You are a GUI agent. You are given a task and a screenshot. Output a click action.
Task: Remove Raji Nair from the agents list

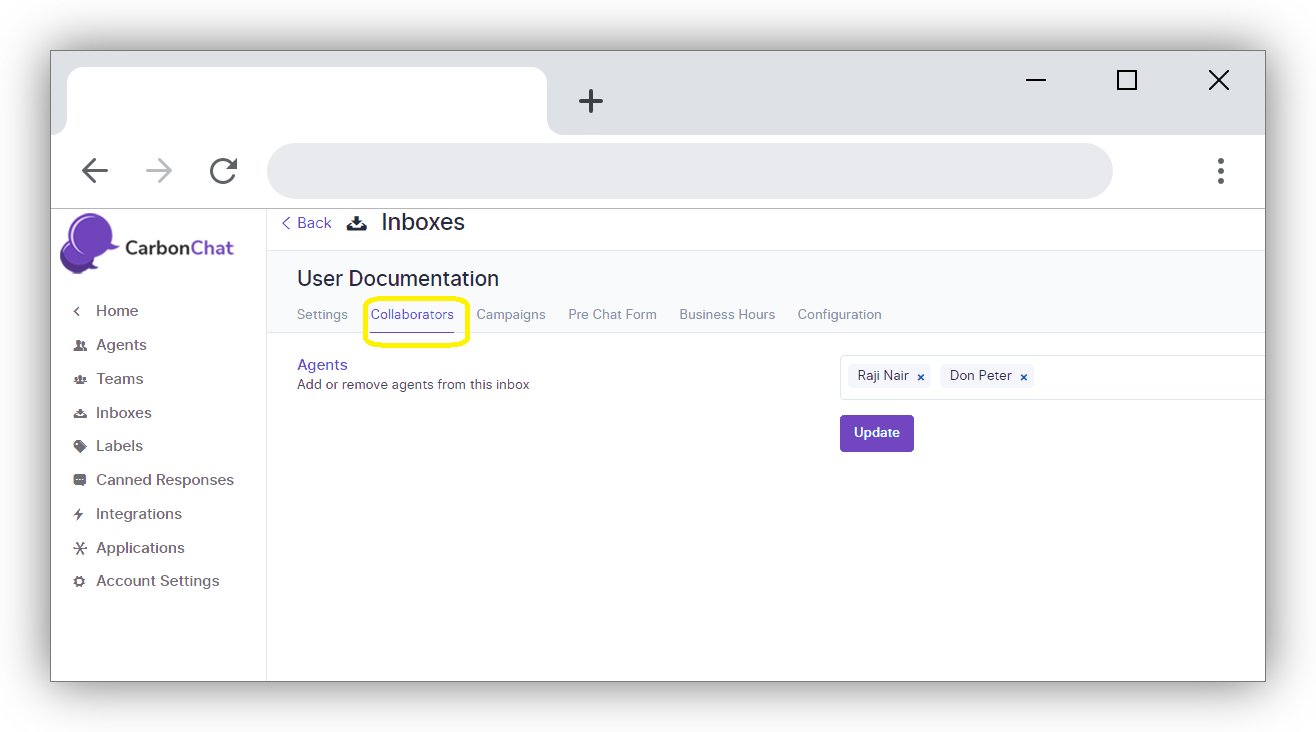(920, 377)
